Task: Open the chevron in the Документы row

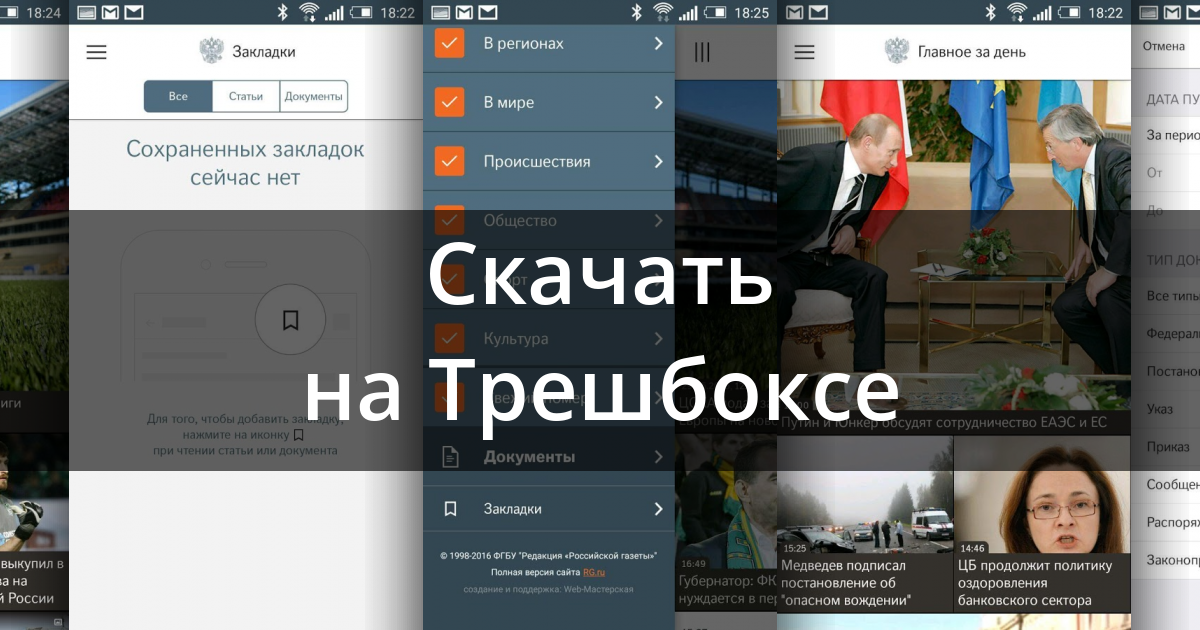Action: pyautogui.click(x=658, y=457)
